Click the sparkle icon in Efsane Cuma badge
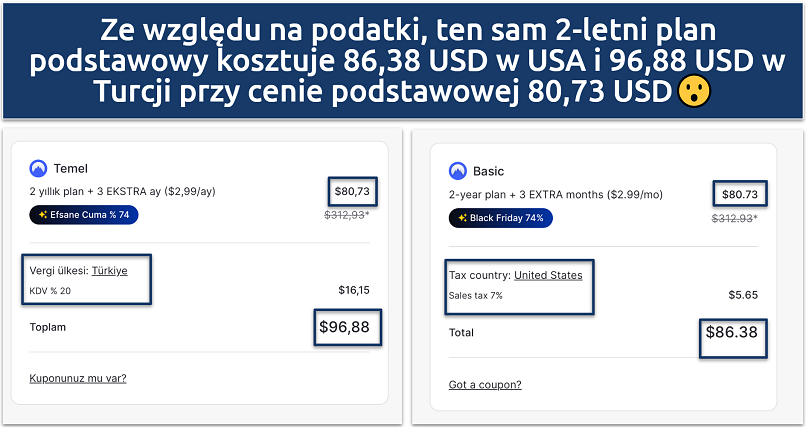 pyautogui.click(x=42, y=214)
